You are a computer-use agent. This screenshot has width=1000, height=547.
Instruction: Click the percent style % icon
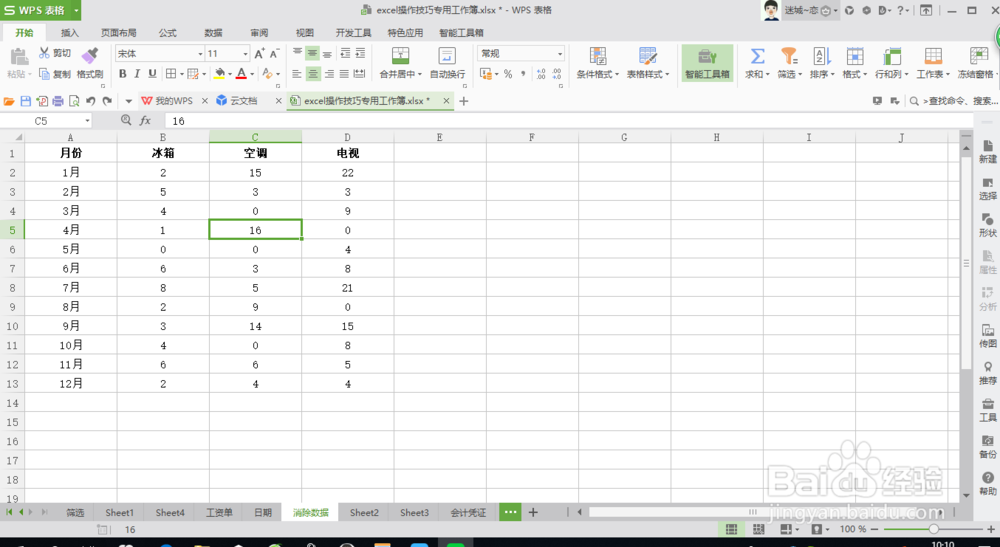click(x=508, y=74)
